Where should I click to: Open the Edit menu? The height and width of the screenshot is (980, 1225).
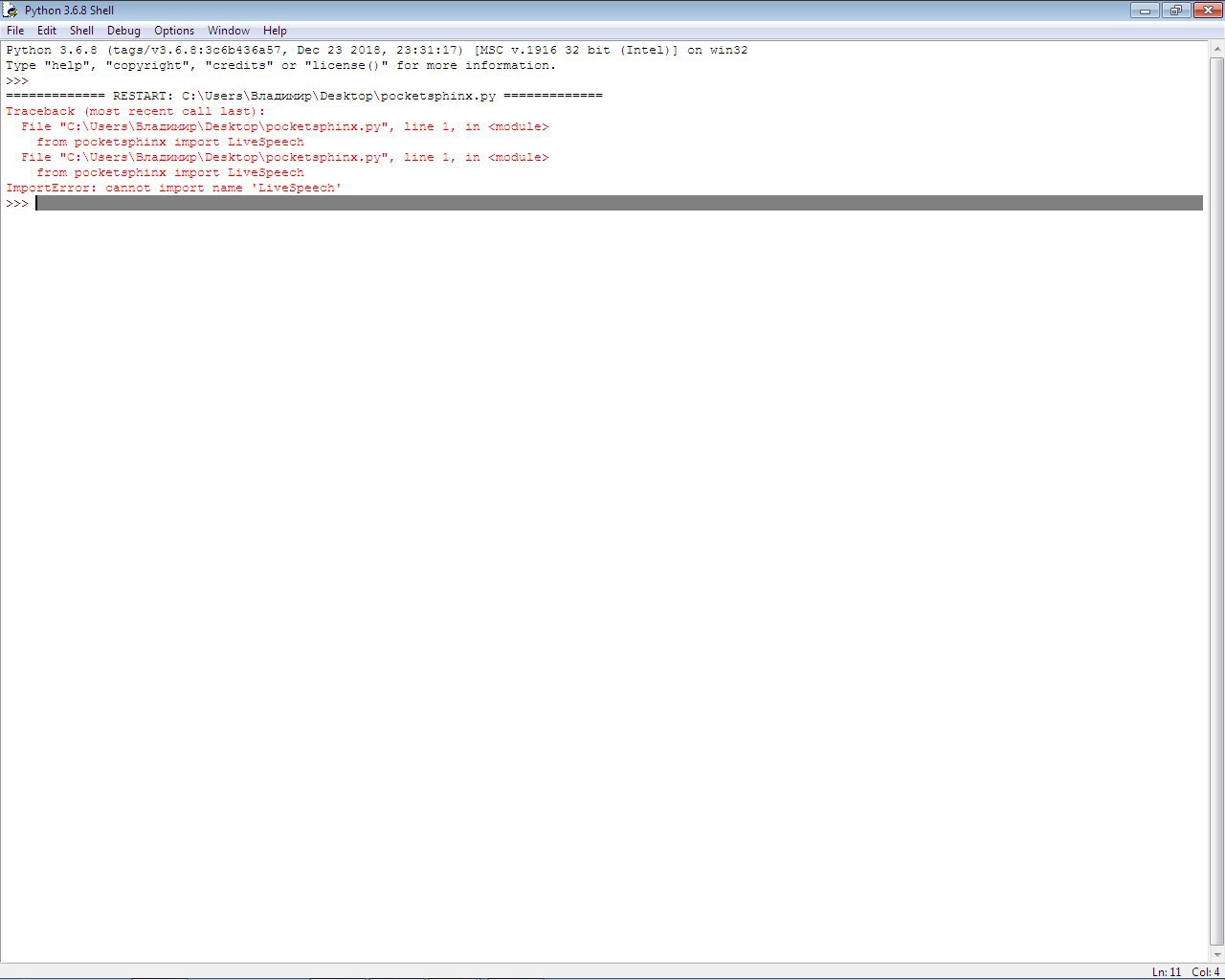point(47,31)
